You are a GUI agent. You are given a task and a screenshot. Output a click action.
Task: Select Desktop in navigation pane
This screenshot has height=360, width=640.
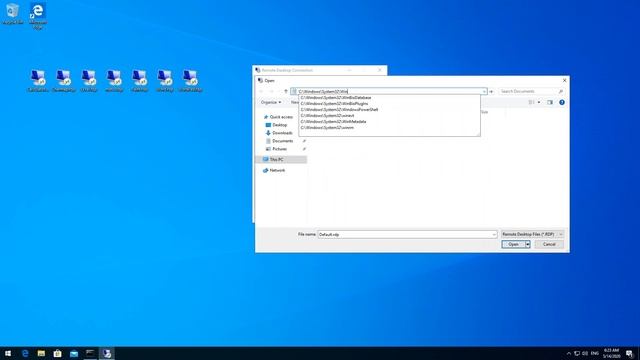click(x=280, y=125)
